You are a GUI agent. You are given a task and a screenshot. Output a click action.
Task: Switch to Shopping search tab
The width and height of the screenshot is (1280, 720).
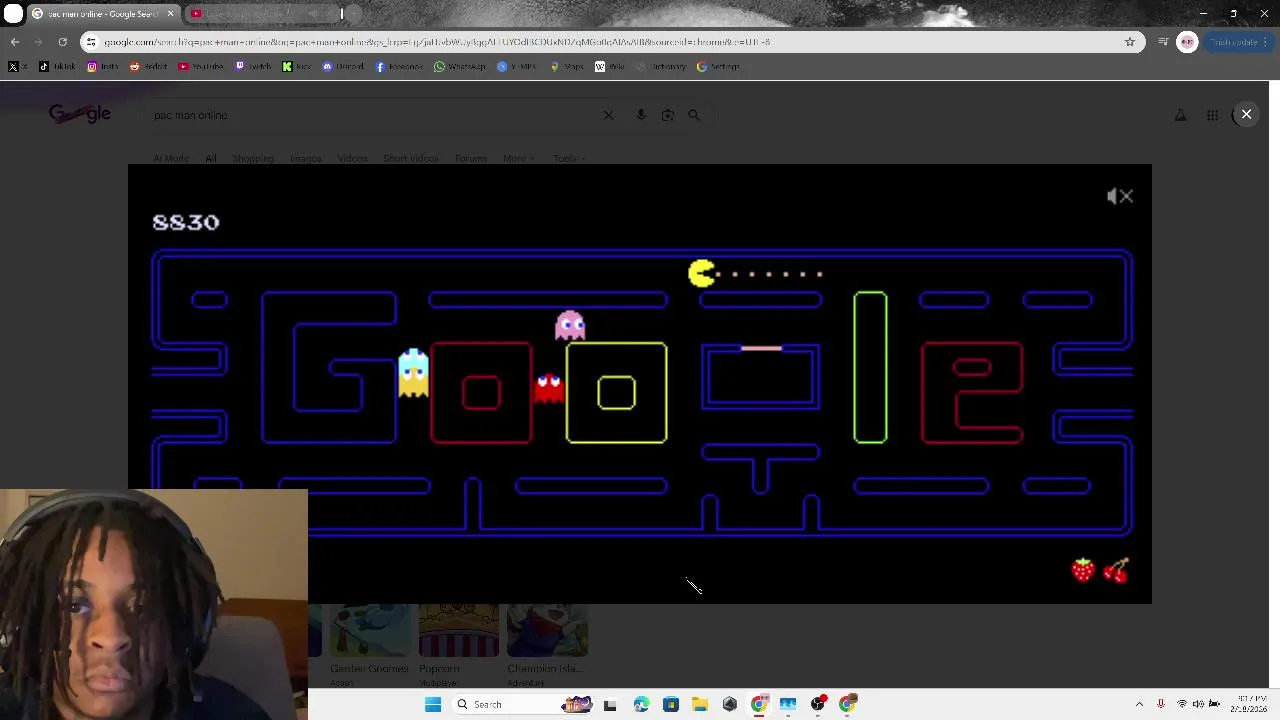point(253,158)
